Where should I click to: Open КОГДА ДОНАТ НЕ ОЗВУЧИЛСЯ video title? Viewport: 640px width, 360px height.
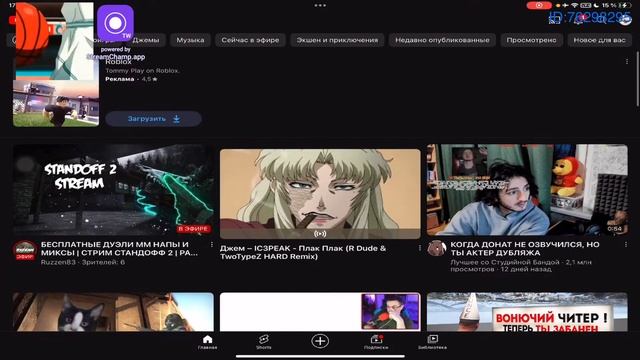coord(525,248)
